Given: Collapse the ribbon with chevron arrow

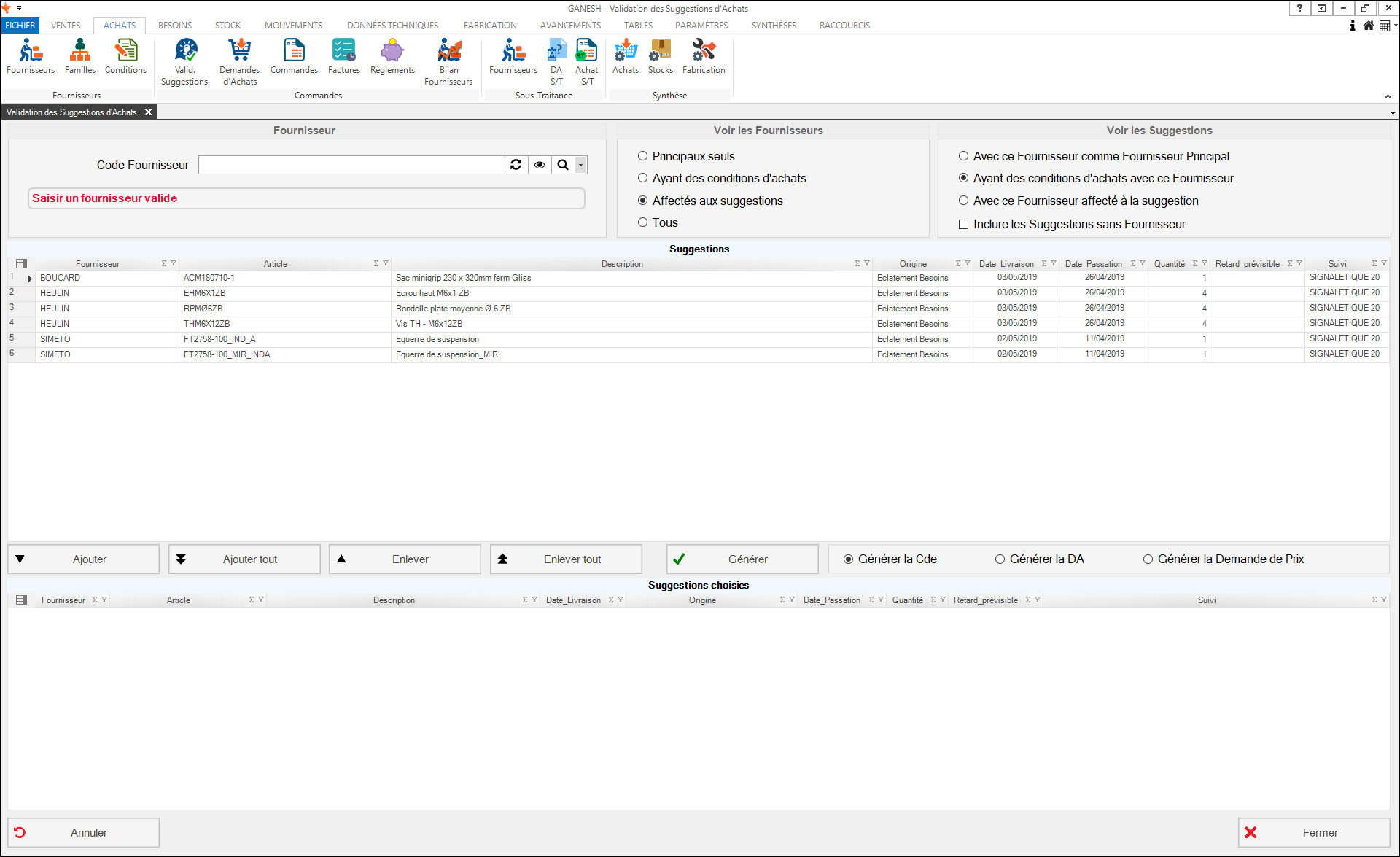Looking at the screenshot, I should 1388,96.
